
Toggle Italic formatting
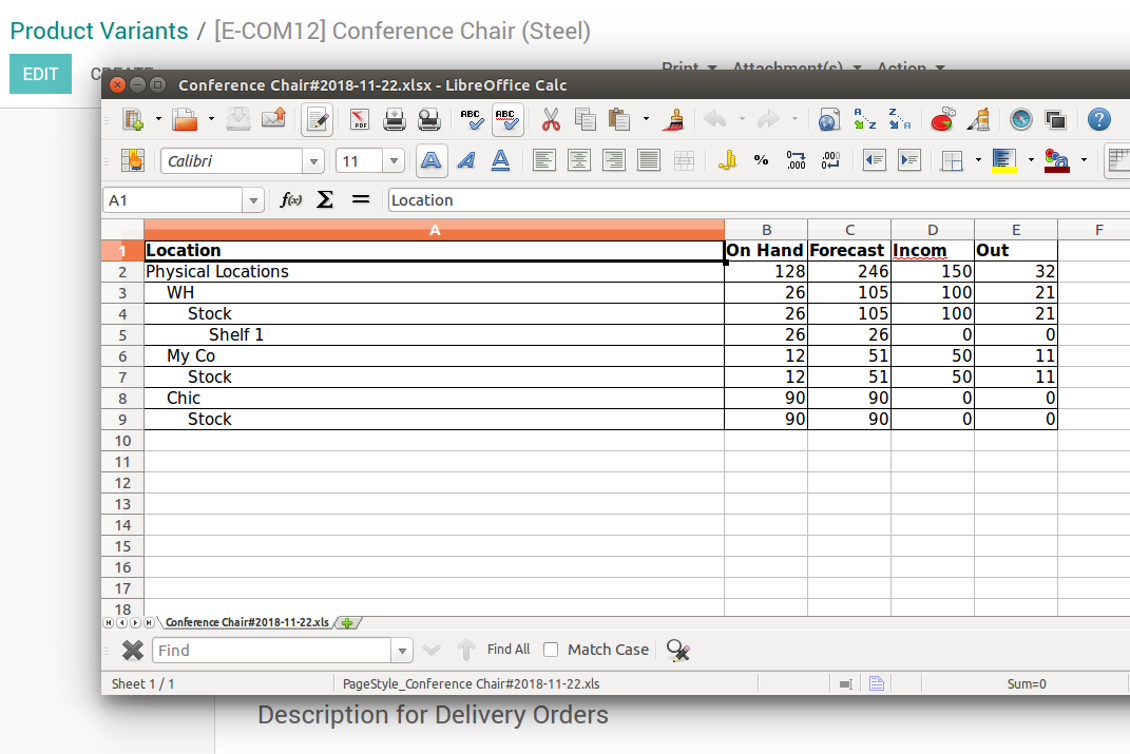[466, 160]
